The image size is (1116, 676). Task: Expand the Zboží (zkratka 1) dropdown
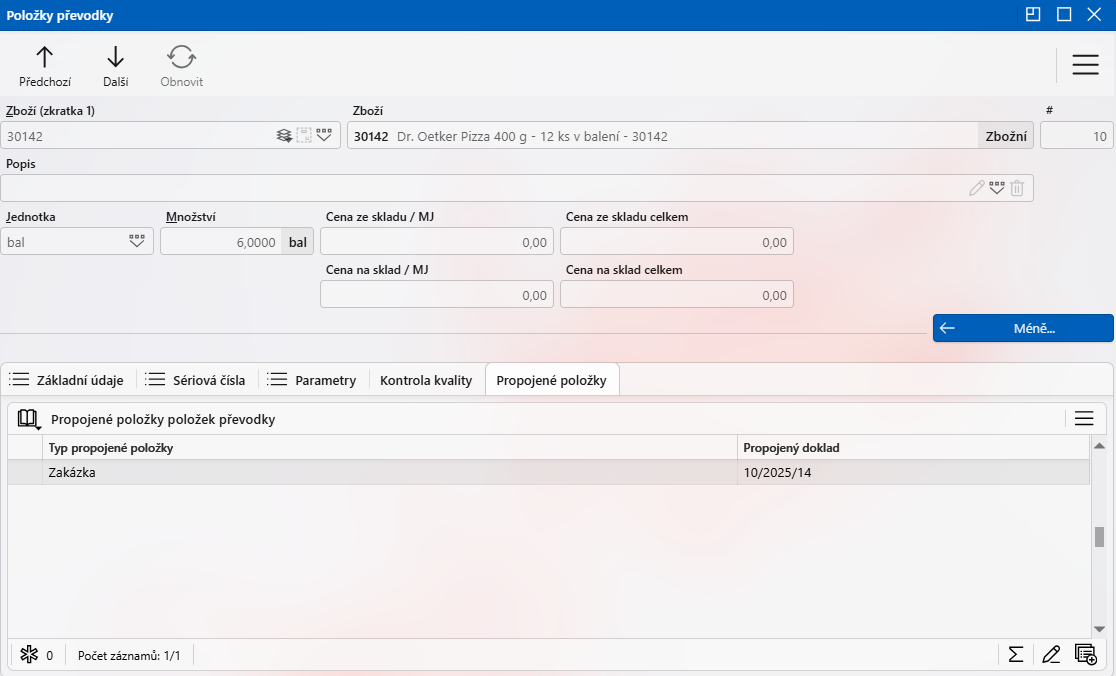[325, 135]
